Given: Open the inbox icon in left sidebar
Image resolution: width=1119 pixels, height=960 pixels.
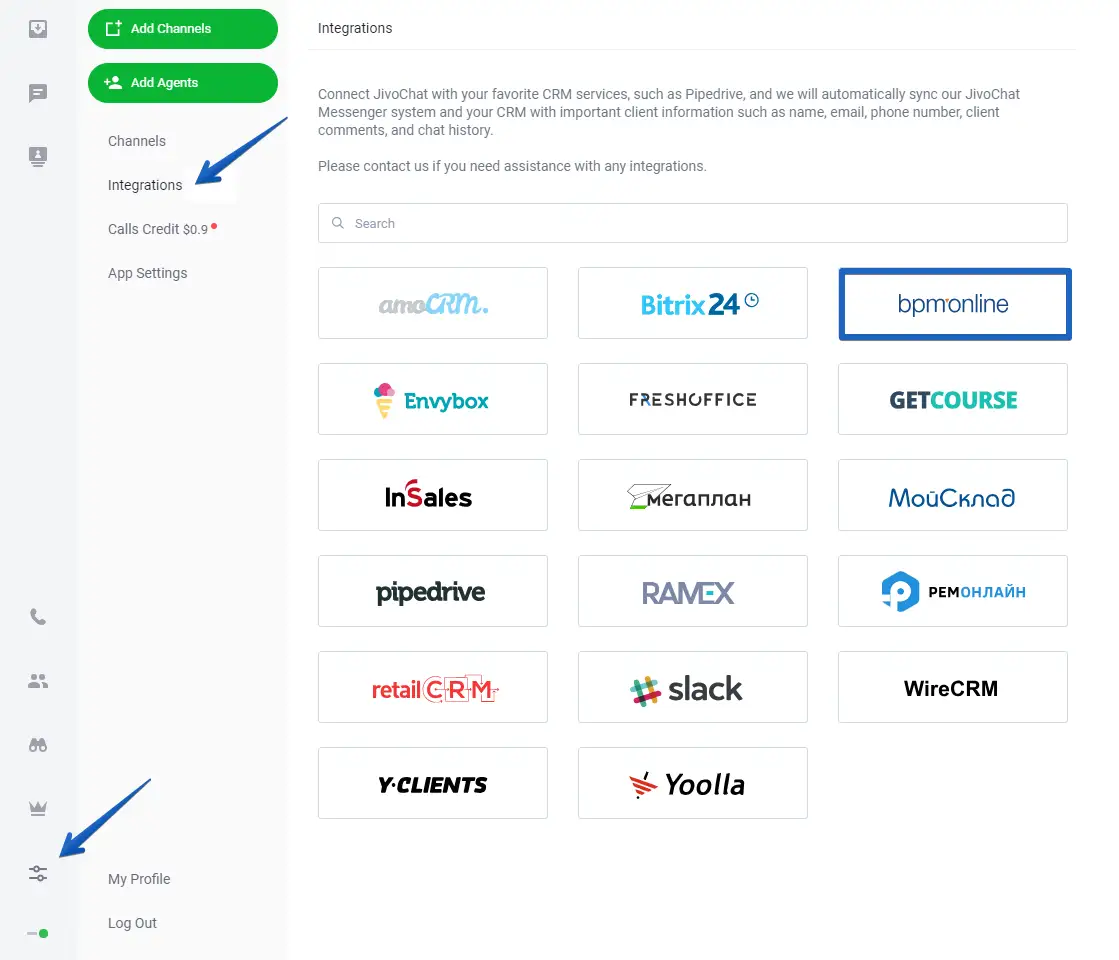Looking at the screenshot, I should click(38, 29).
